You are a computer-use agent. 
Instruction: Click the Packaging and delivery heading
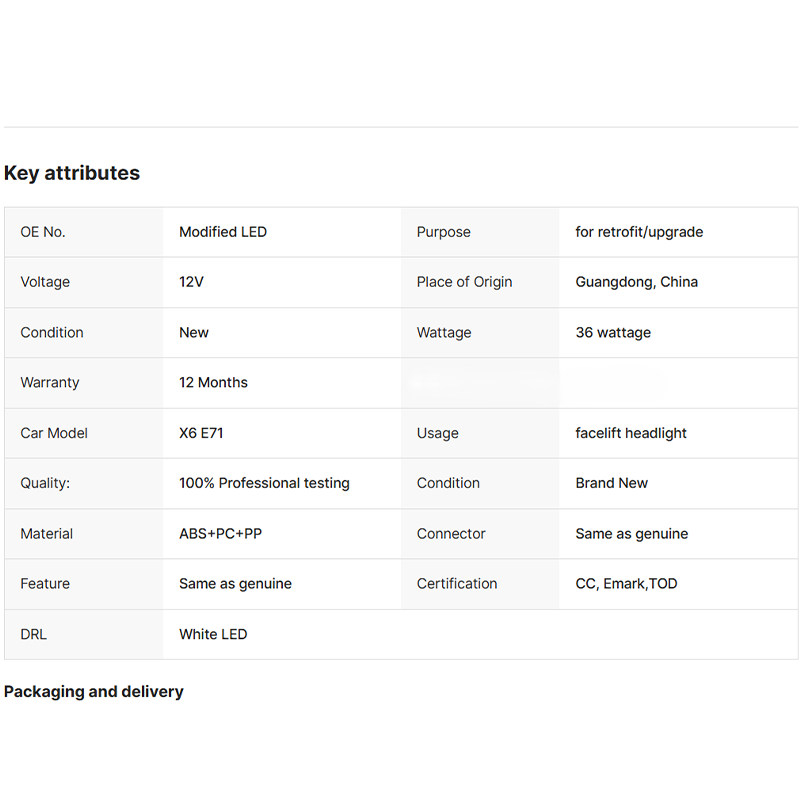[x=94, y=692]
